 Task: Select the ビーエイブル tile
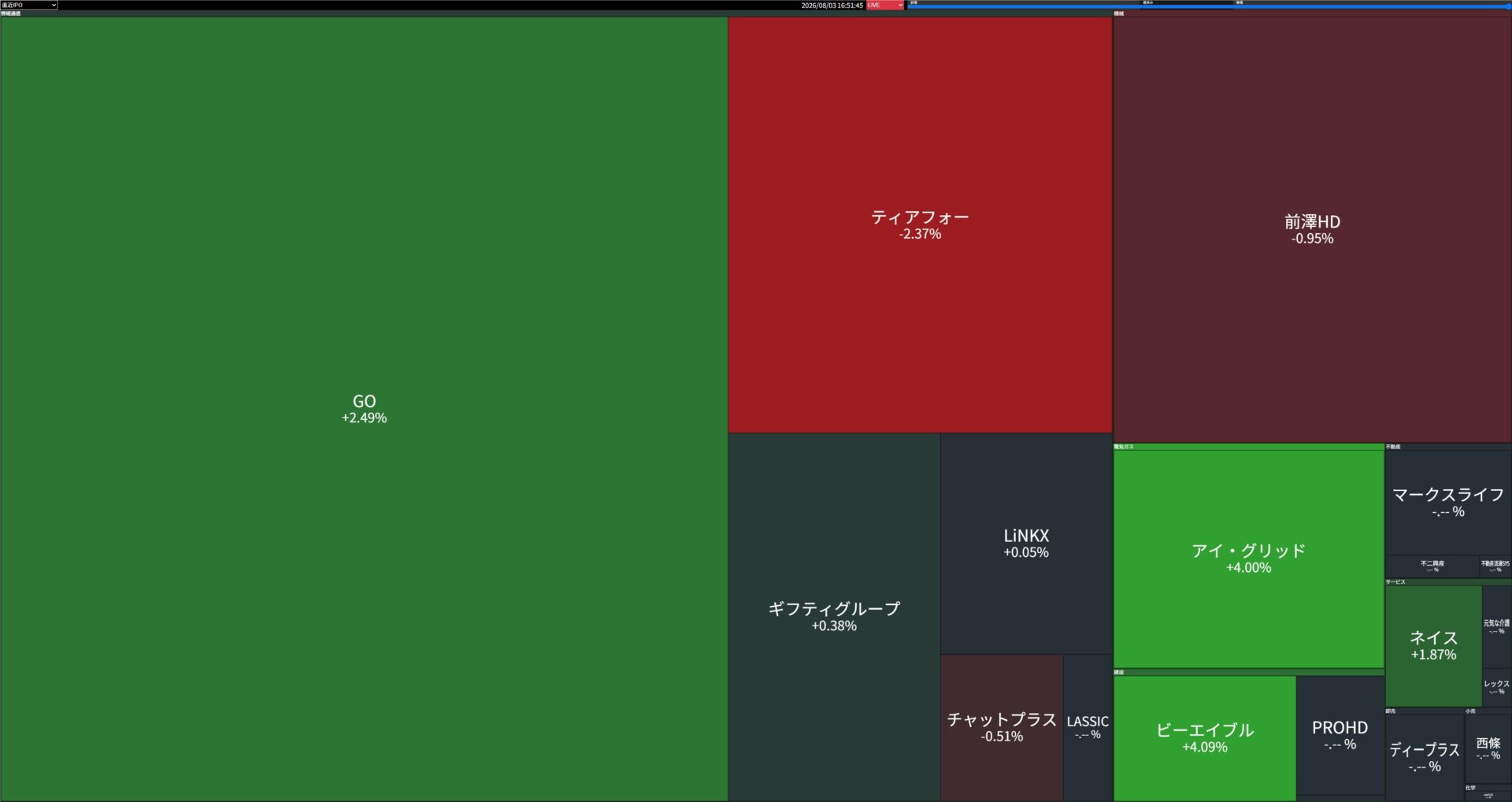tap(1205, 738)
